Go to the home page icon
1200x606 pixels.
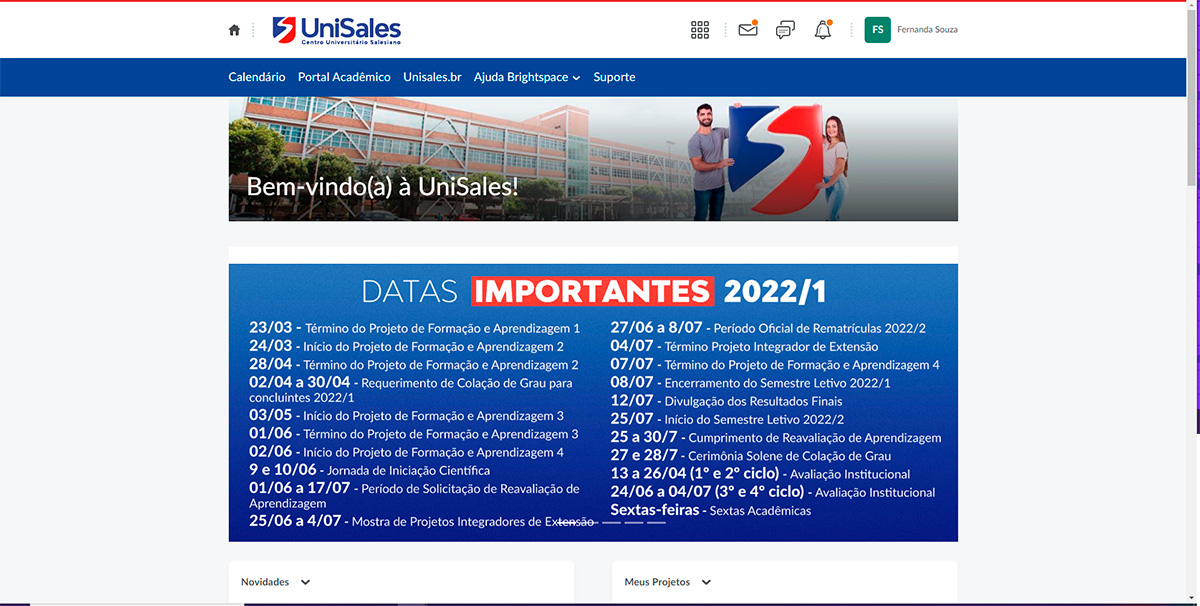[234, 30]
